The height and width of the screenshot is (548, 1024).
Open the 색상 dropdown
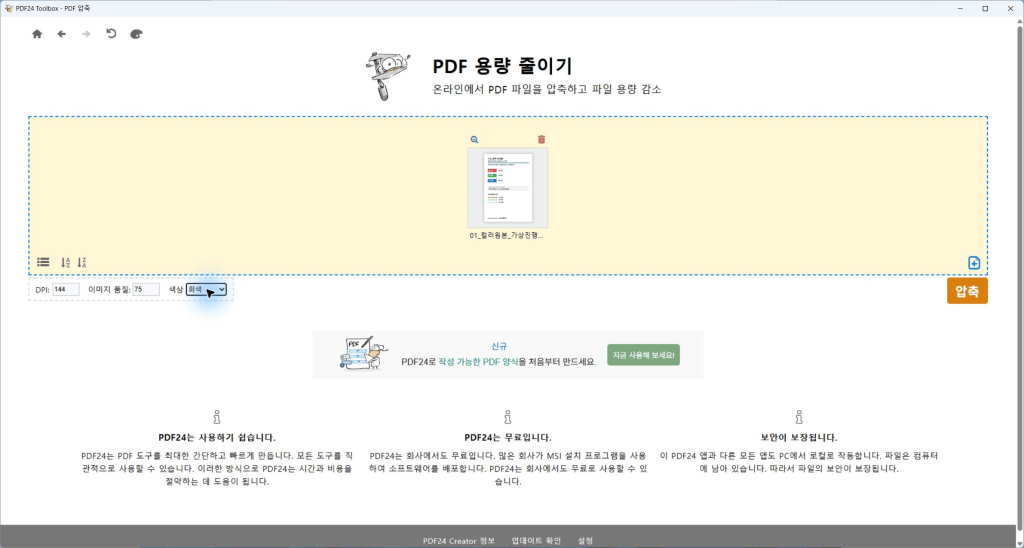click(206, 289)
